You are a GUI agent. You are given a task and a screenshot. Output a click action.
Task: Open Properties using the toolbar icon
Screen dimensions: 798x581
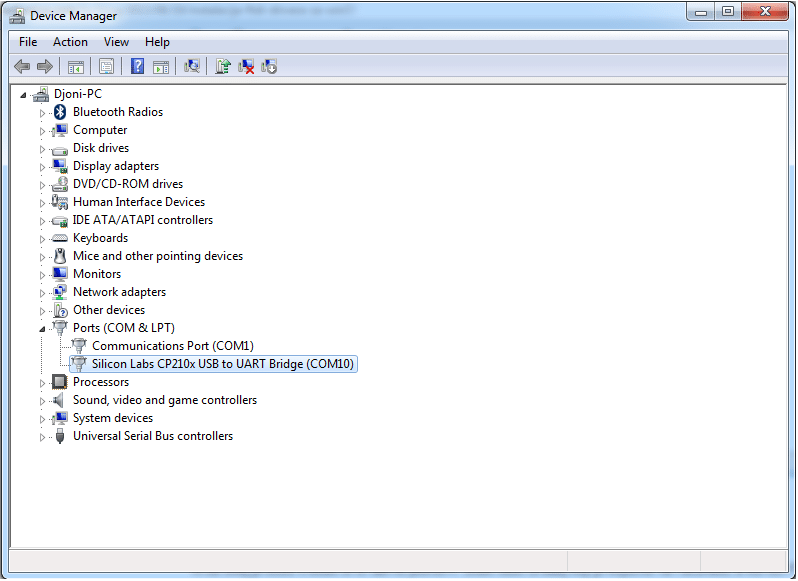[x=106, y=67]
